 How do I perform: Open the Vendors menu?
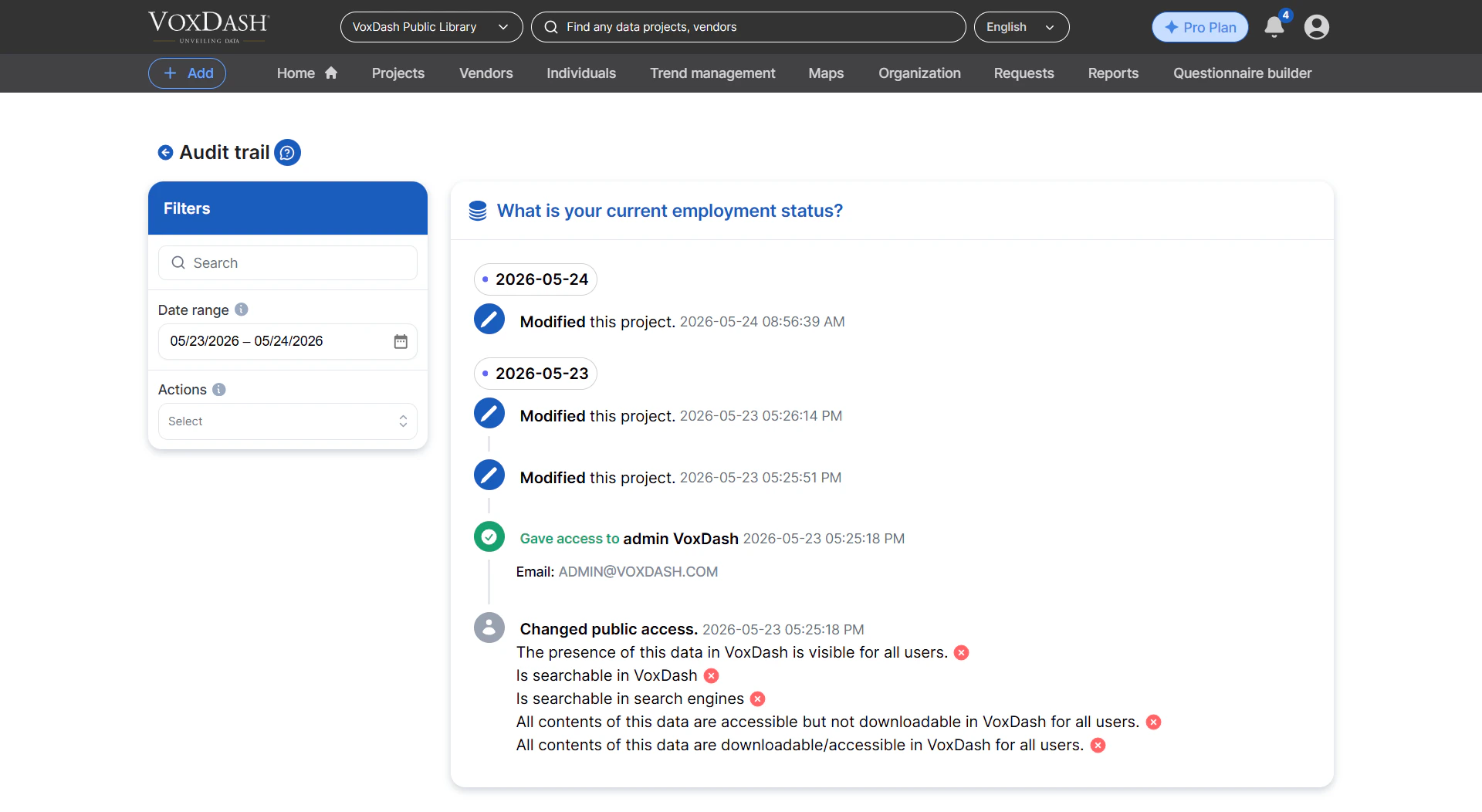tap(486, 73)
